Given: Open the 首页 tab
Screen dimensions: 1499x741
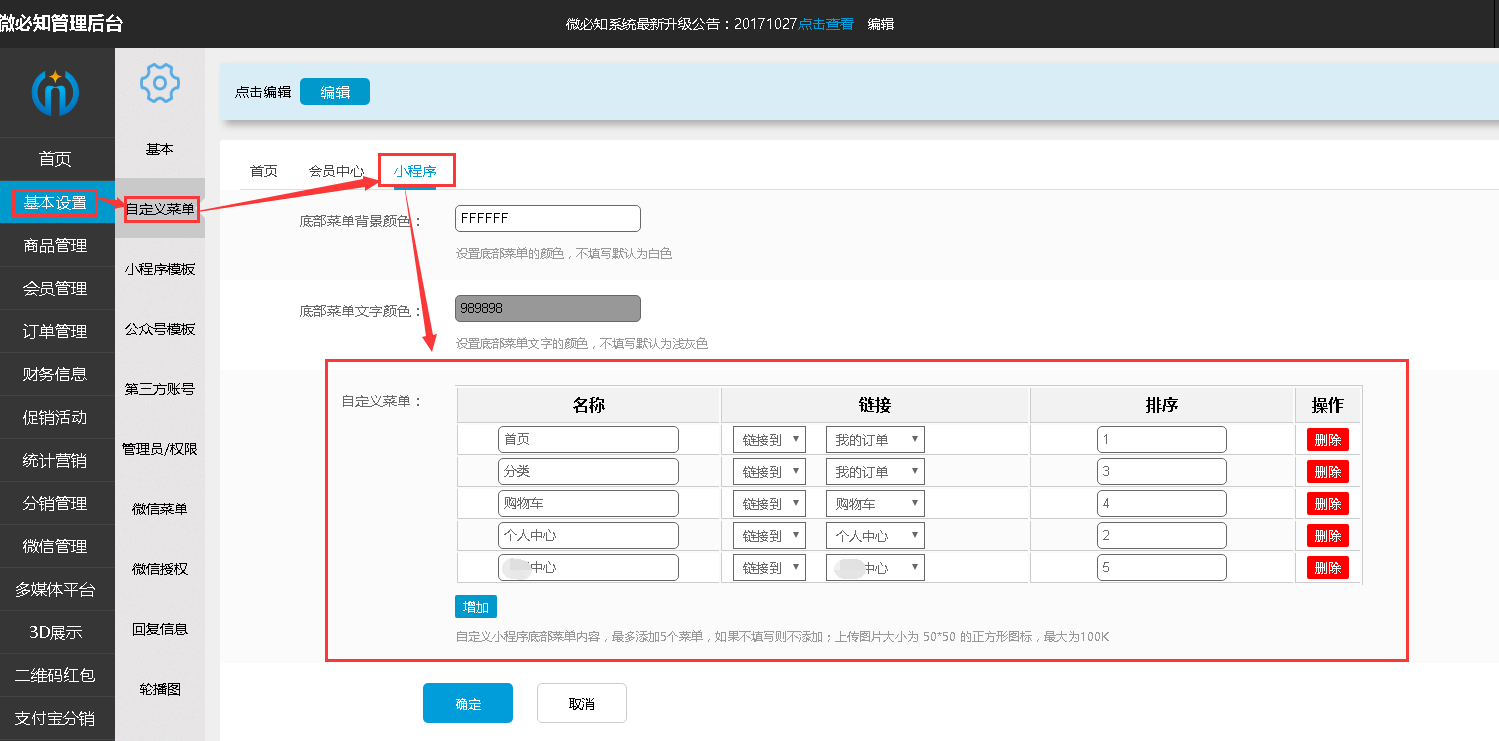Looking at the screenshot, I should pos(264,171).
